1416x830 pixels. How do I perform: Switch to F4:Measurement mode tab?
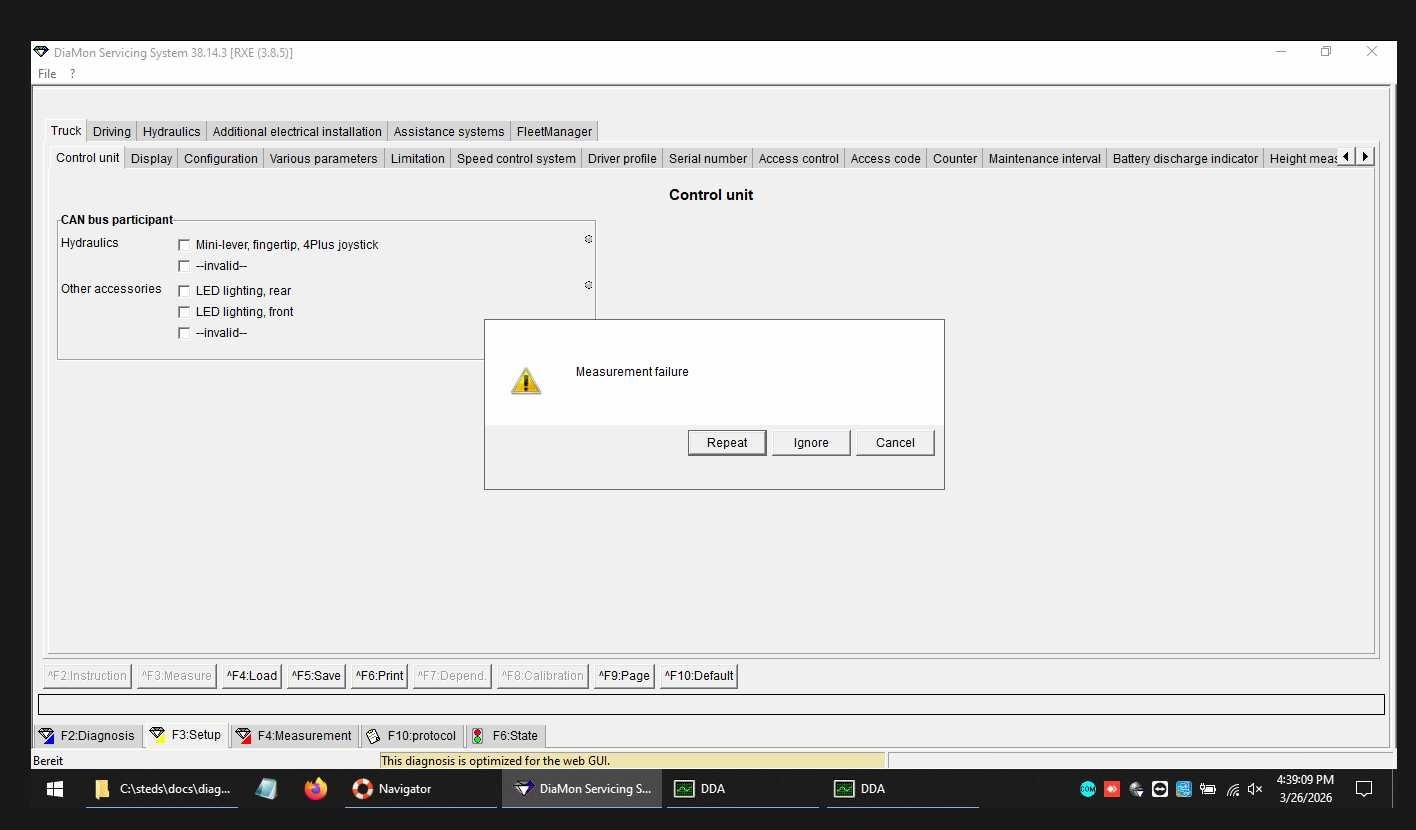pos(294,736)
